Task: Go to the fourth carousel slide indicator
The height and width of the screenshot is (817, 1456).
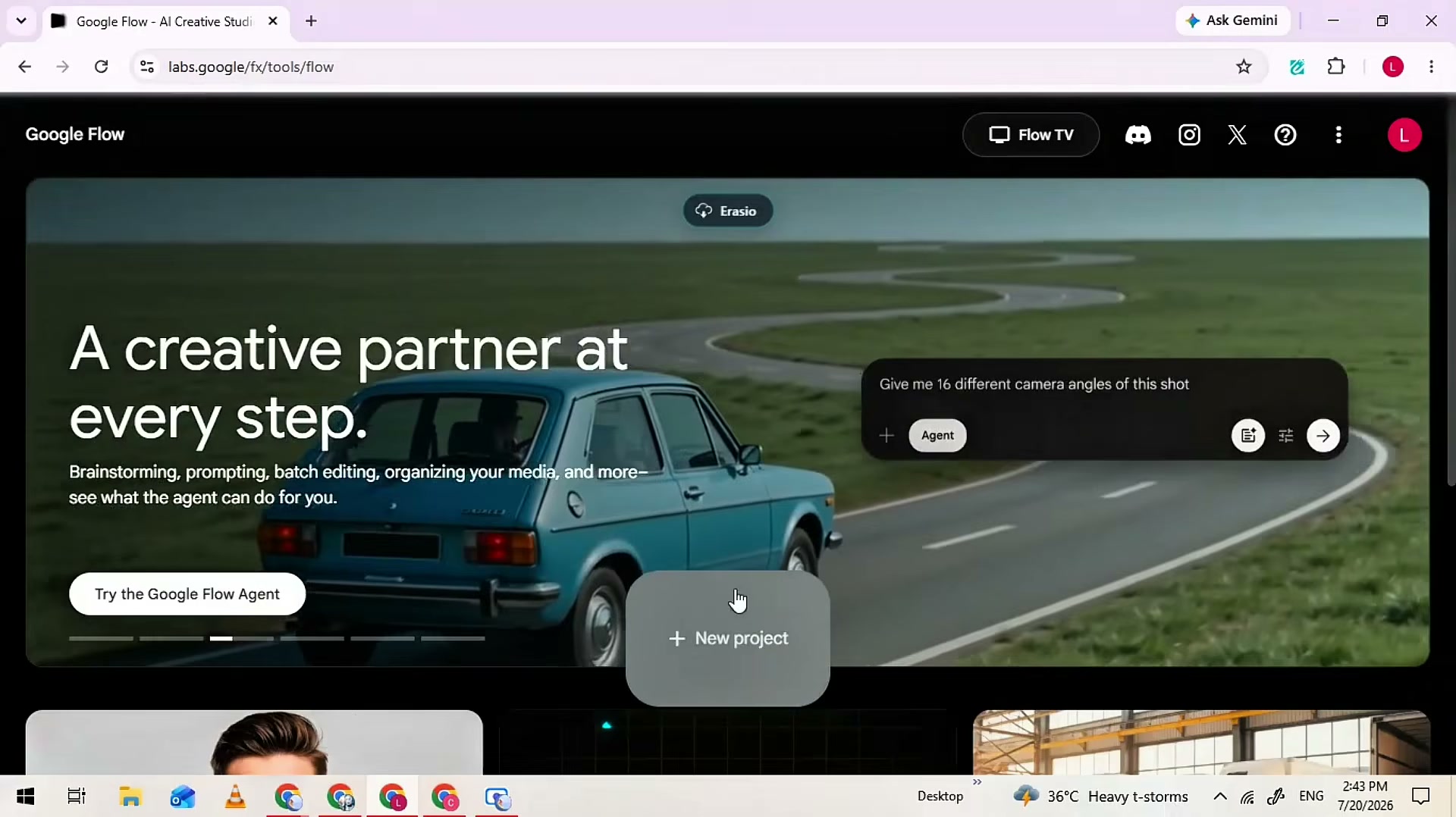Action: pos(312,639)
